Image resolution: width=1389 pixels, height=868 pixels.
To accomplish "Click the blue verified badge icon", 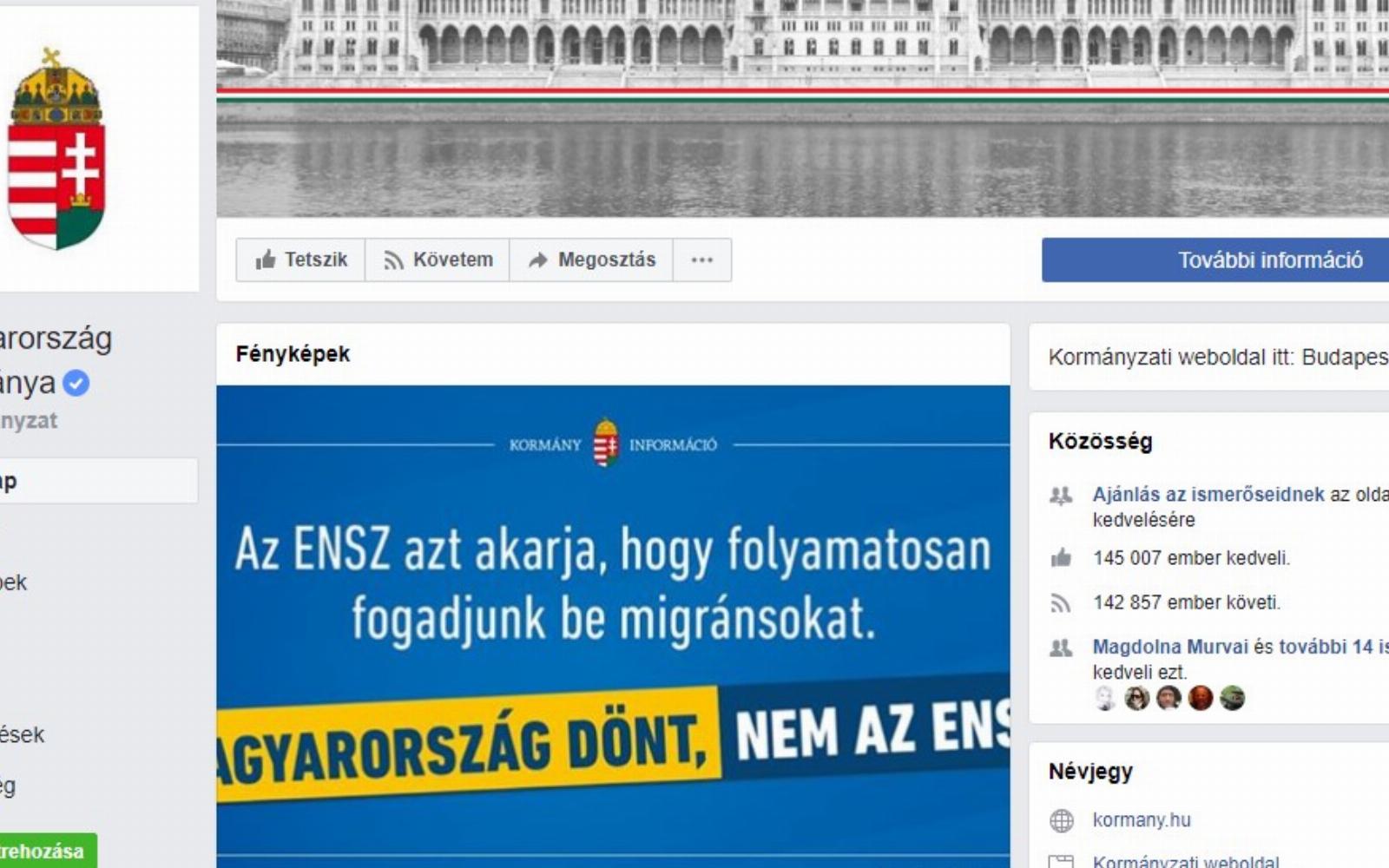I will 76,383.
